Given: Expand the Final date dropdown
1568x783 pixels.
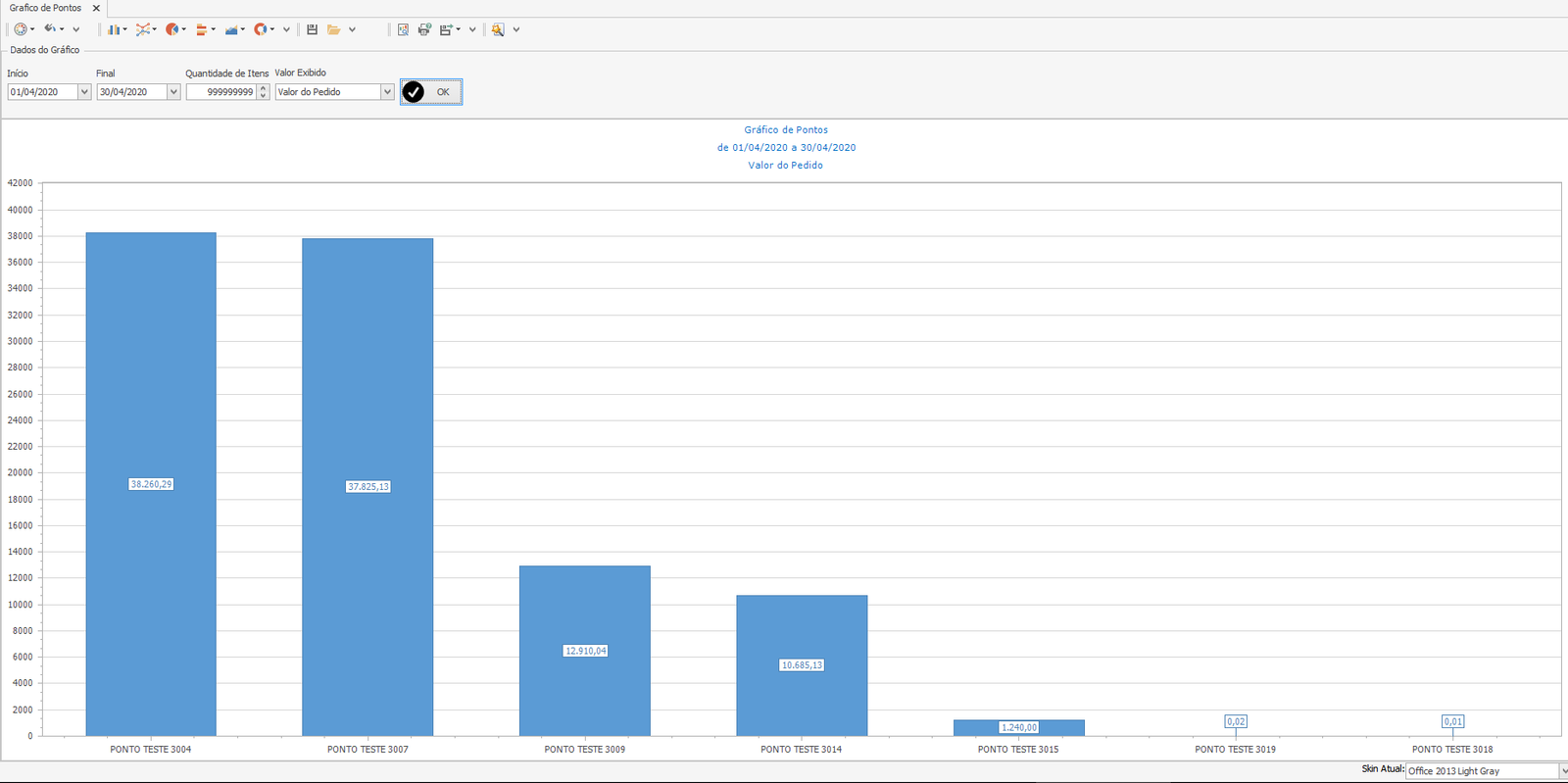Looking at the screenshot, I should 173,92.
